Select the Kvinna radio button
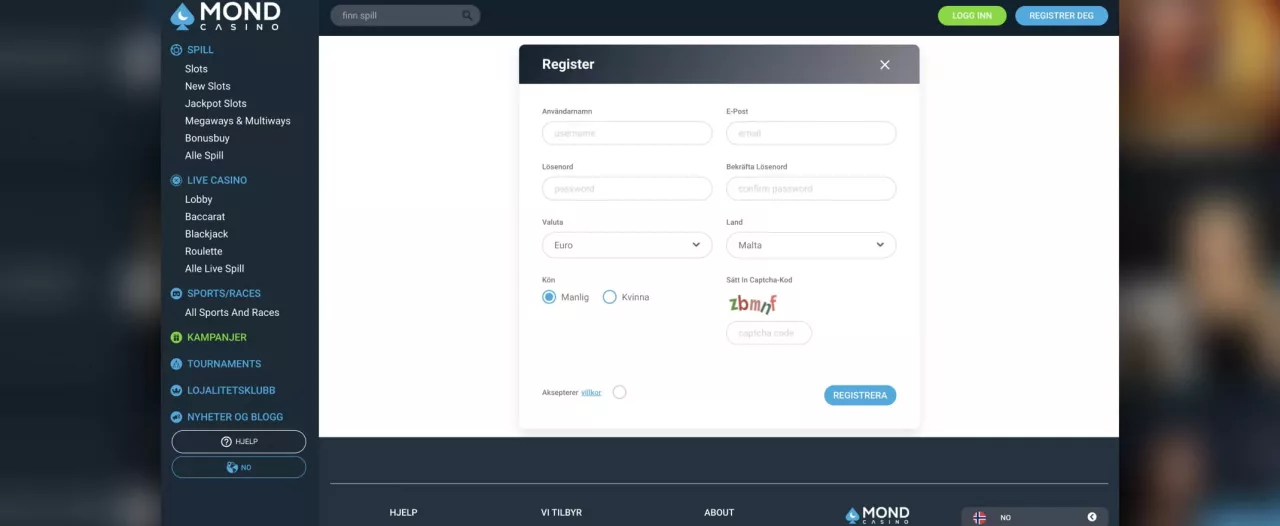The width and height of the screenshot is (1280, 526). (610, 297)
